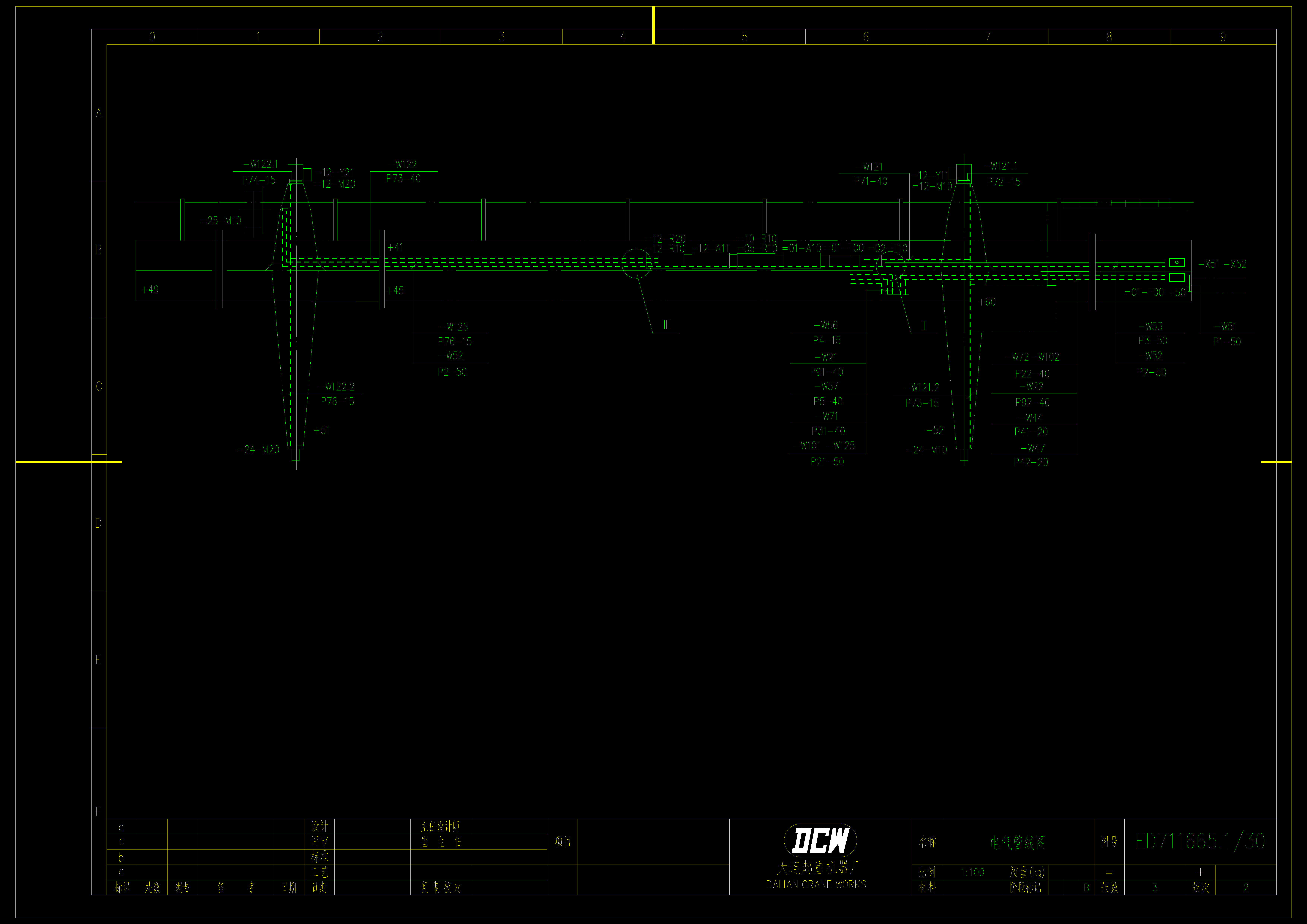
Task: Select the '-W53' cable label
Action: tap(1150, 326)
